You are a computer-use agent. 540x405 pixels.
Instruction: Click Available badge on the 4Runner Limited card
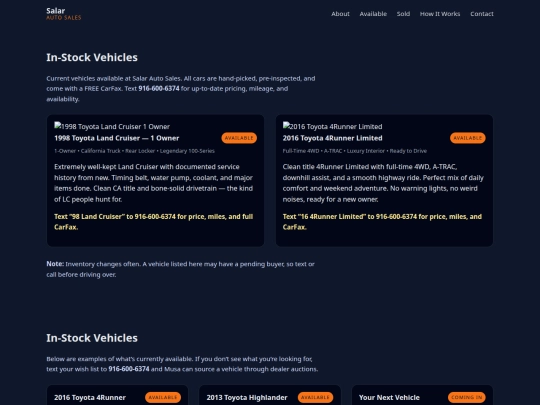pyautogui.click(x=468, y=138)
